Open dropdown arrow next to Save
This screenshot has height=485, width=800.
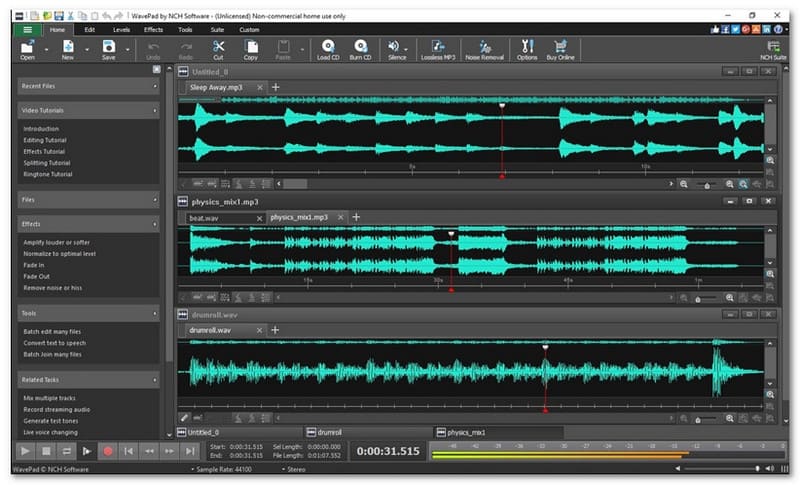coord(128,50)
